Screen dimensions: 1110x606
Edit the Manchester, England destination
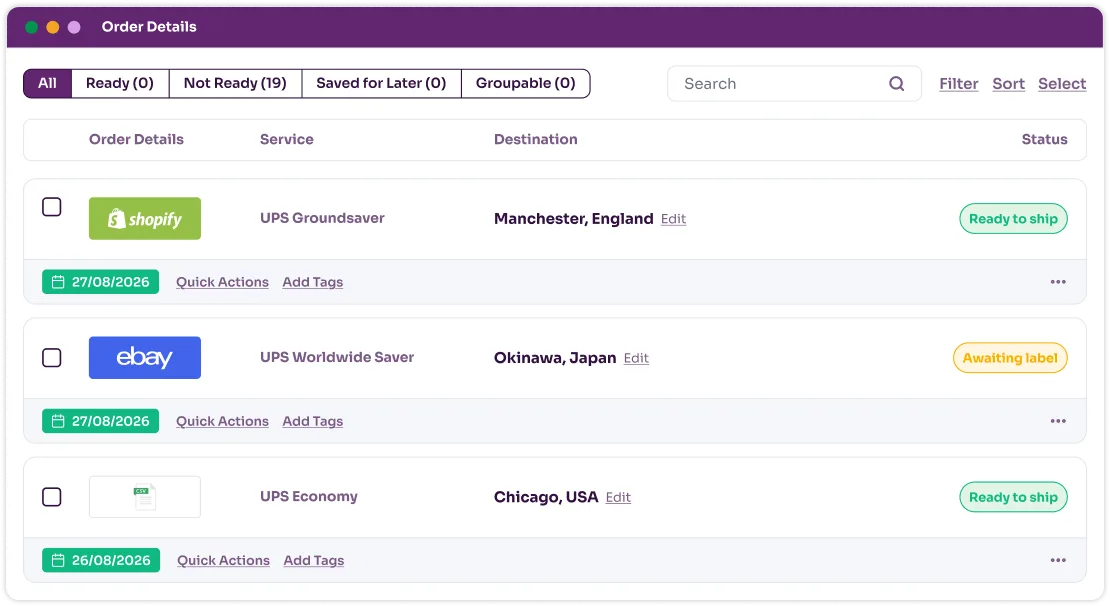(x=673, y=219)
